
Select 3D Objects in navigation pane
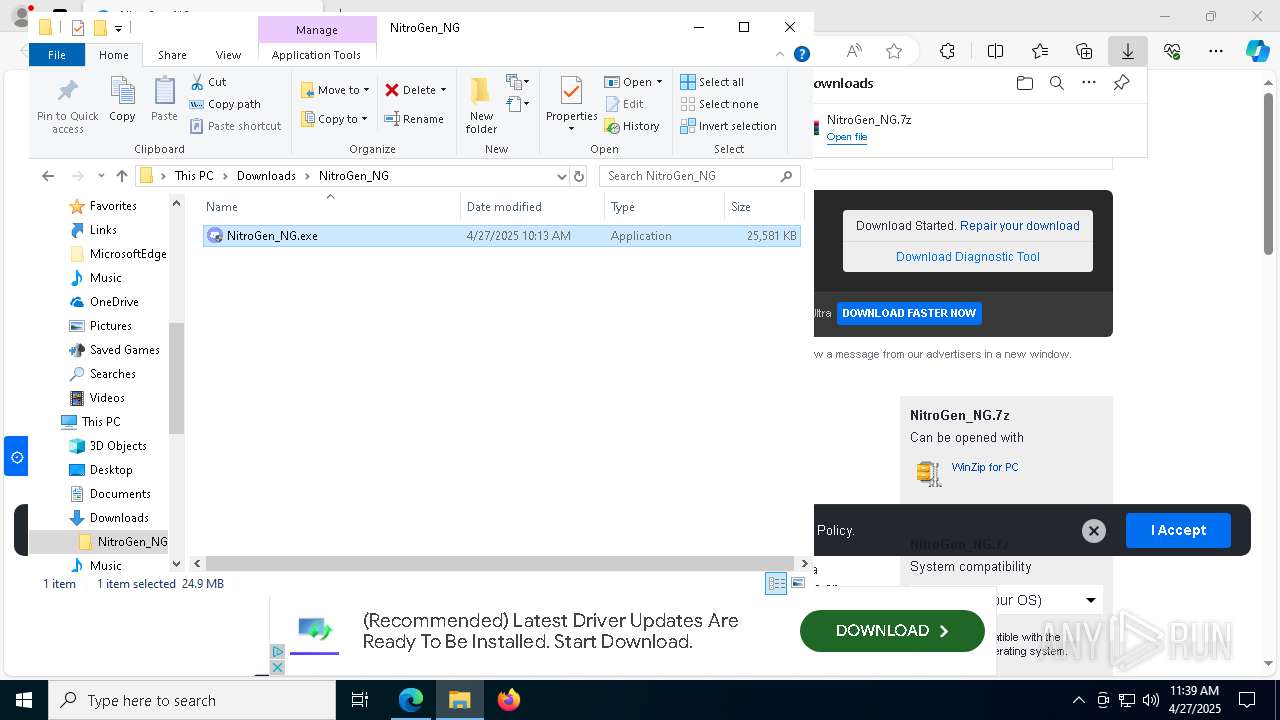pos(118,446)
